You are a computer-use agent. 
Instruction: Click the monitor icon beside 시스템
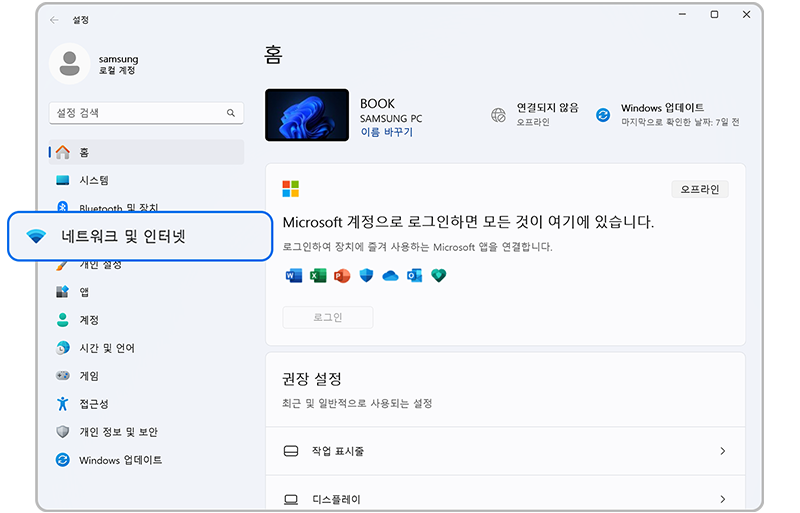coord(63,180)
